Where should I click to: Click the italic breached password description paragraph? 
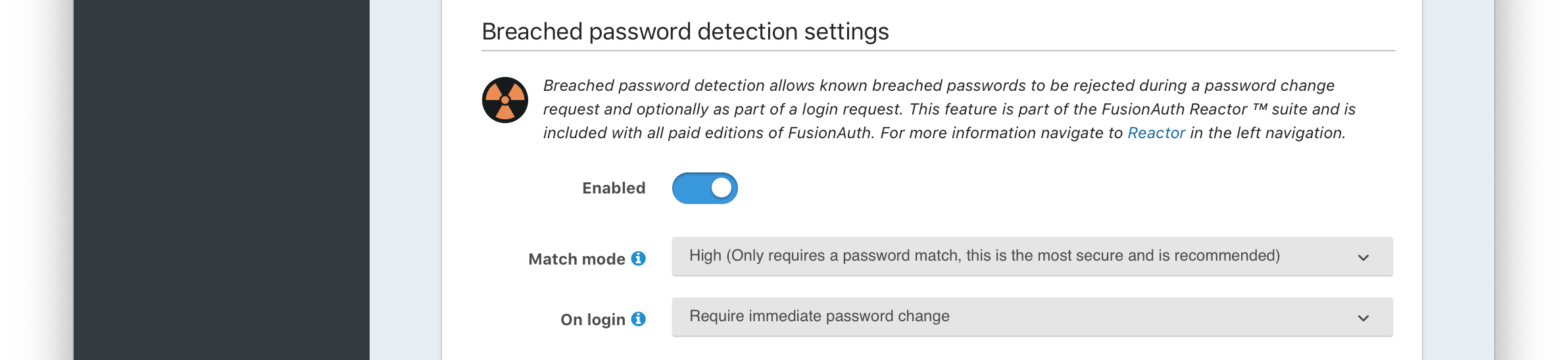tap(947, 109)
